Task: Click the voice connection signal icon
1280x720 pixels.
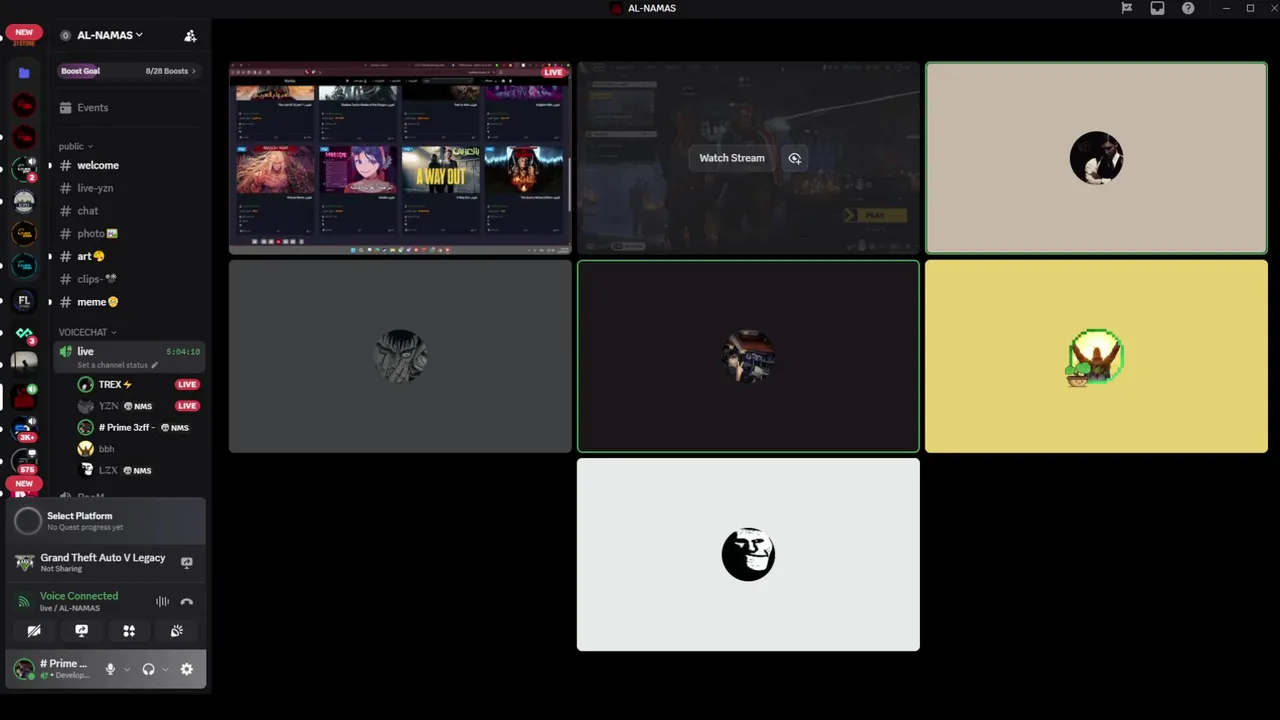Action: 24,601
